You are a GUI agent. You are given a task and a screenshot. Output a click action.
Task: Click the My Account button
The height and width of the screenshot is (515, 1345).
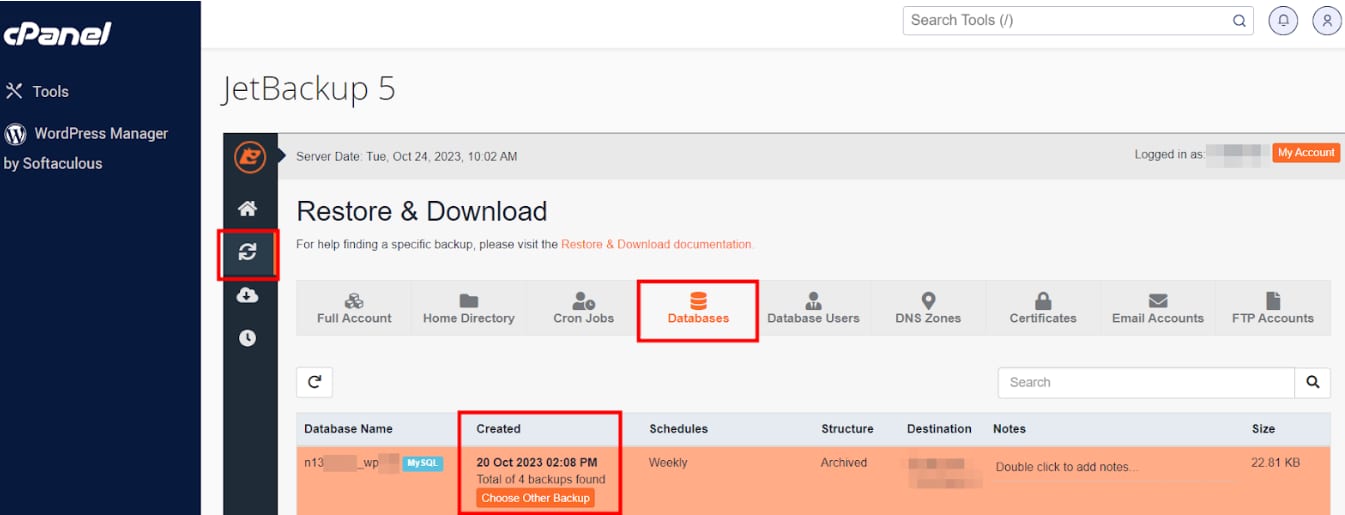click(x=1306, y=153)
